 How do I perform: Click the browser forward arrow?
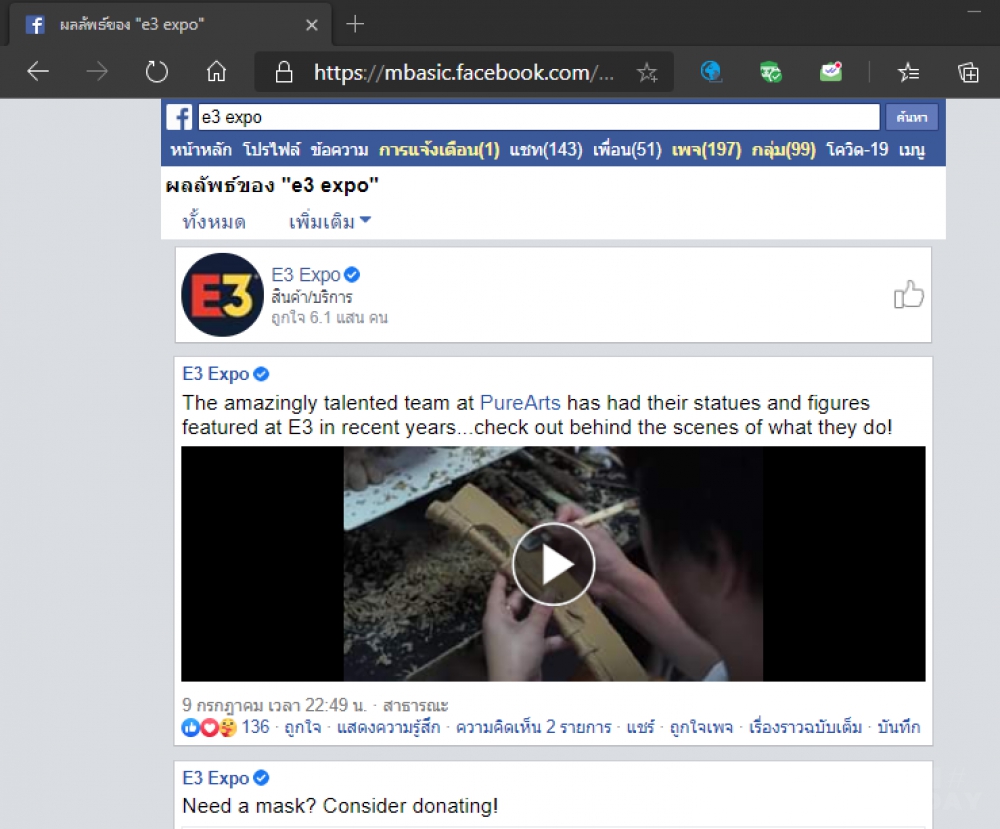click(97, 71)
